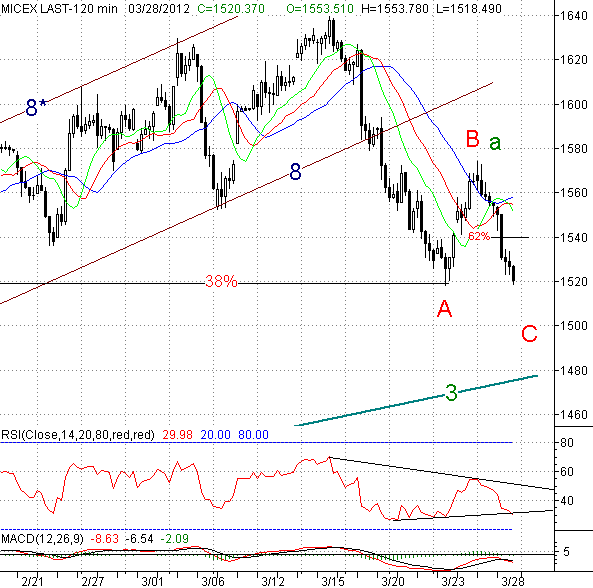Click the 3/28 date on time axis

coord(512,581)
